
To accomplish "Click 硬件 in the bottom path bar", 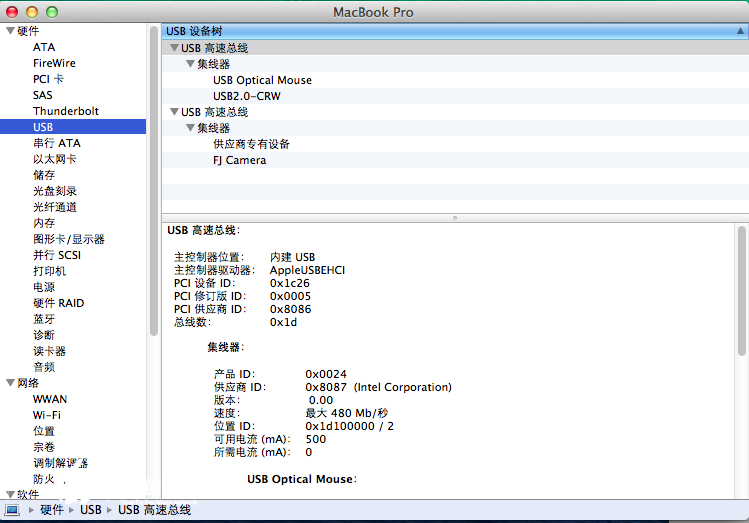I will pos(51,510).
